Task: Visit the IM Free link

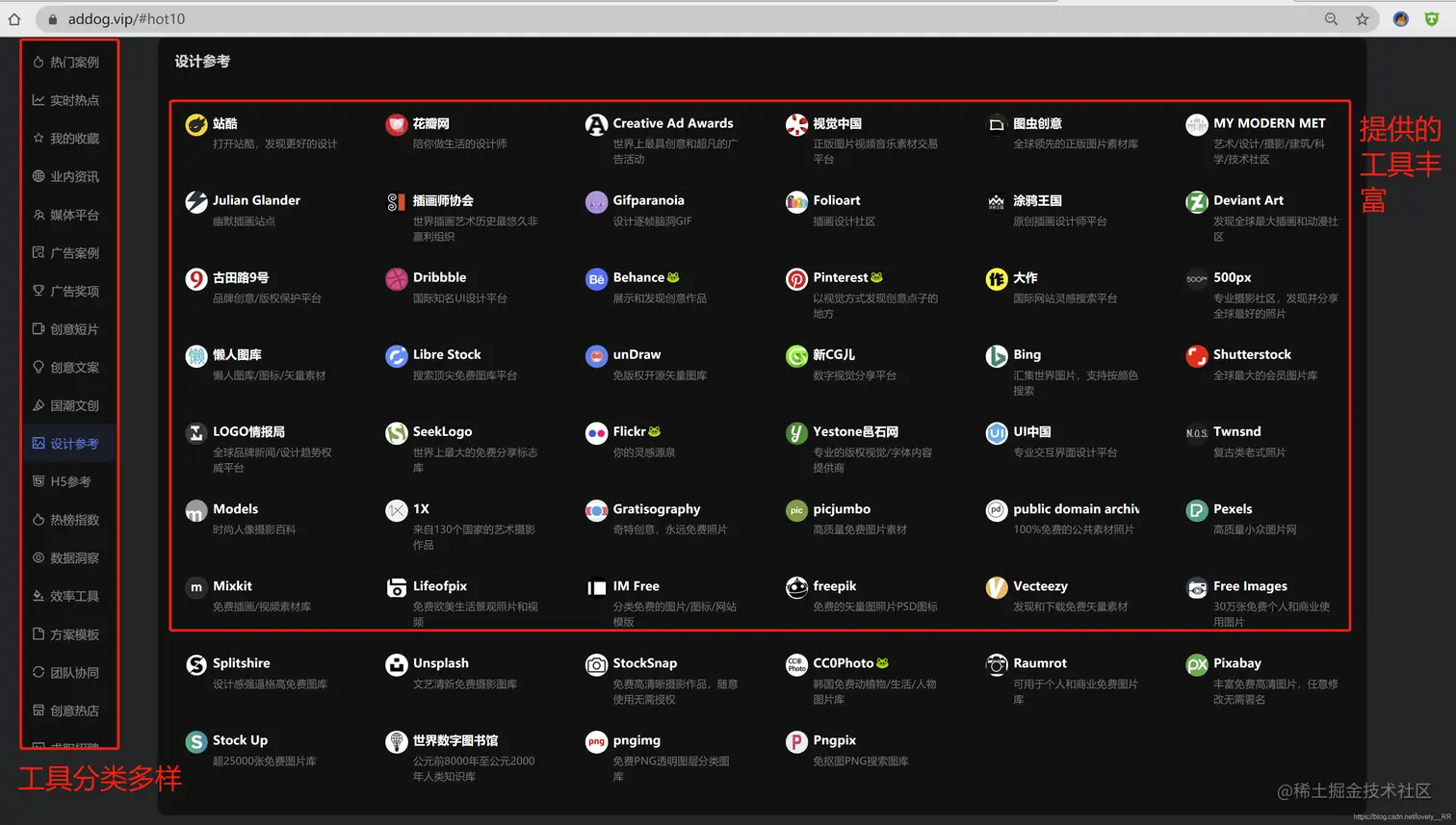Action: [x=636, y=586]
